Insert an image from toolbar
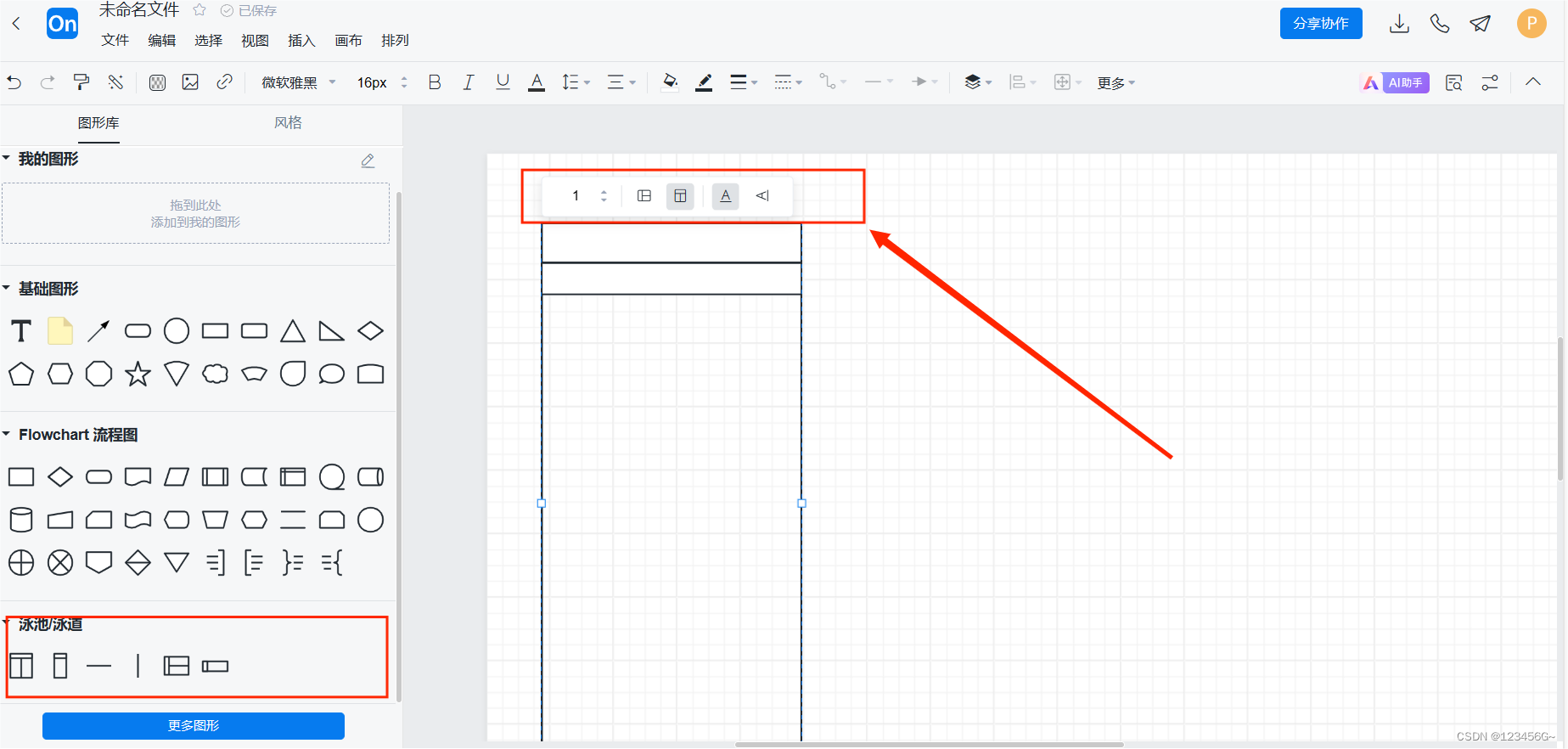The image size is (1568, 749). coord(190,82)
